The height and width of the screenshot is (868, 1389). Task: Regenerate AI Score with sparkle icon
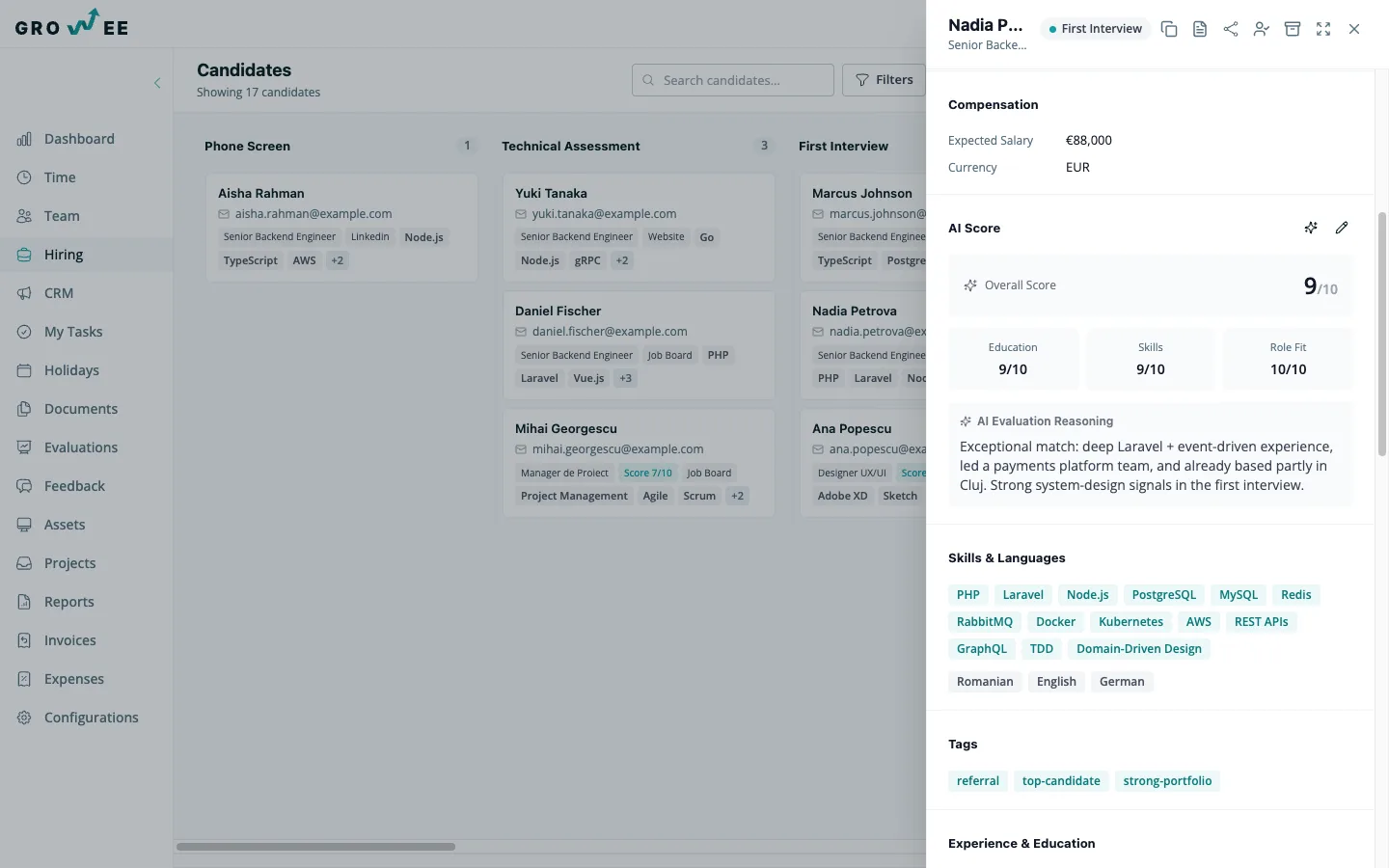pyautogui.click(x=1311, y=228)
